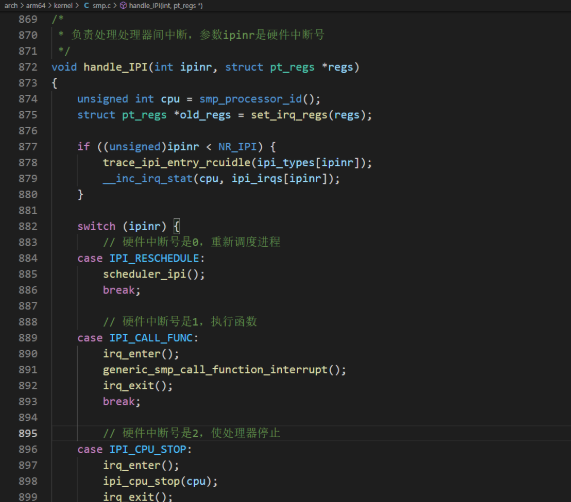Click generic_smp_call_function_interrupt call

point(215,369)
